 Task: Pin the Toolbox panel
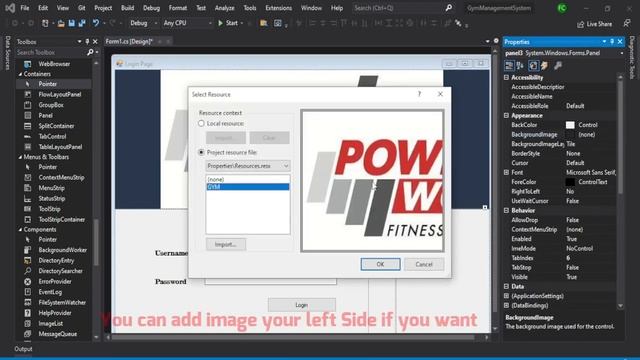coord(87,42)
